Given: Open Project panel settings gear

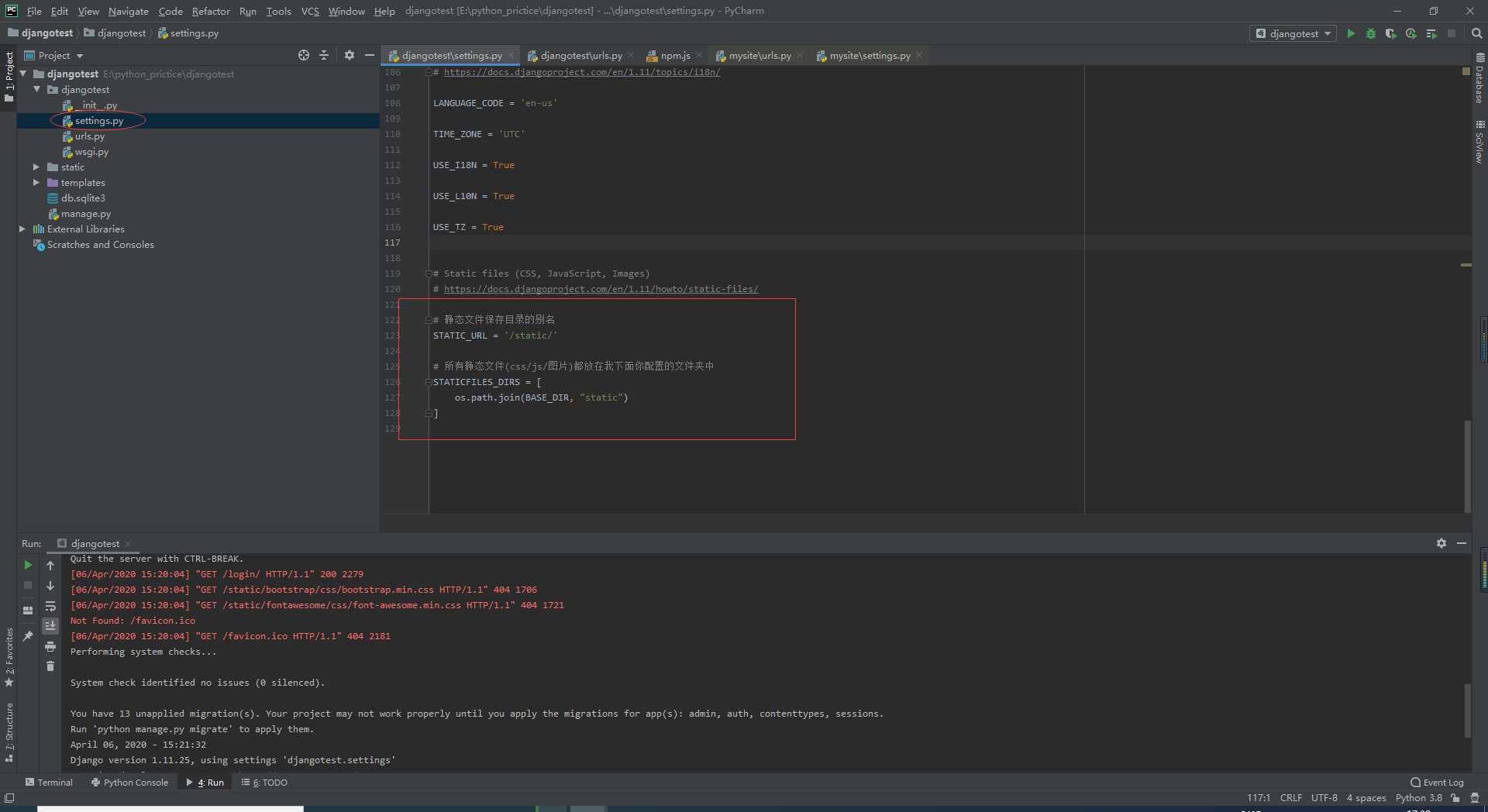Looking at the screenshot, I should [x=350, y=55].
